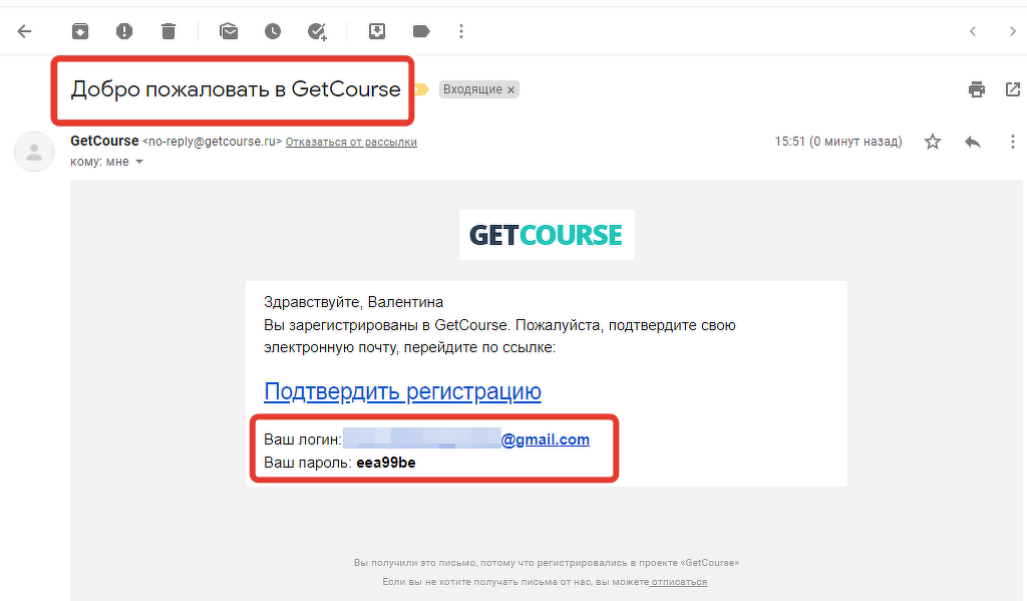This screenshot has width=1027, height=601.
Task: Print the email
Action: (x=977, y=89)
